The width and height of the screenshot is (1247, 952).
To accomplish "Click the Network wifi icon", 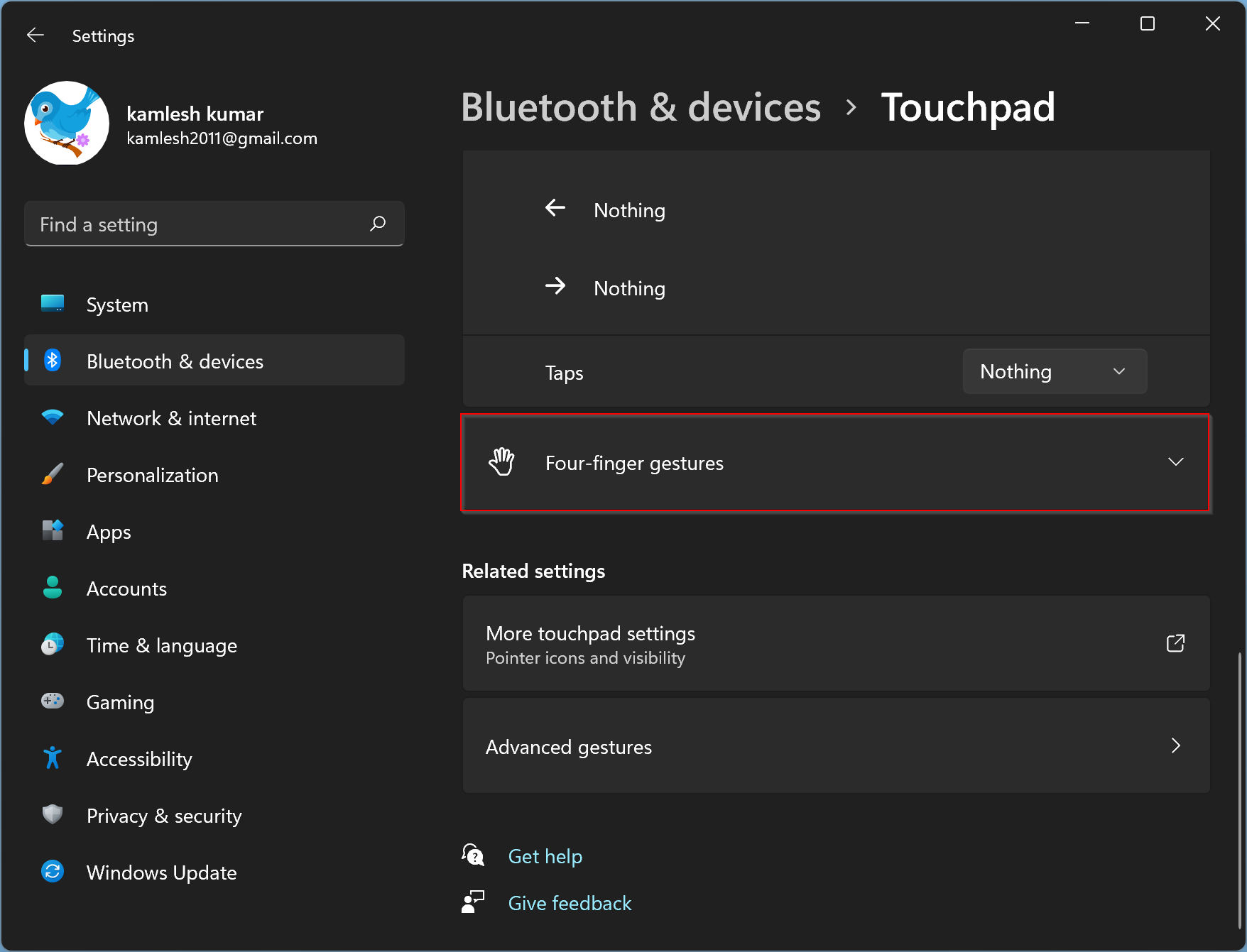I will coord(53,417).
